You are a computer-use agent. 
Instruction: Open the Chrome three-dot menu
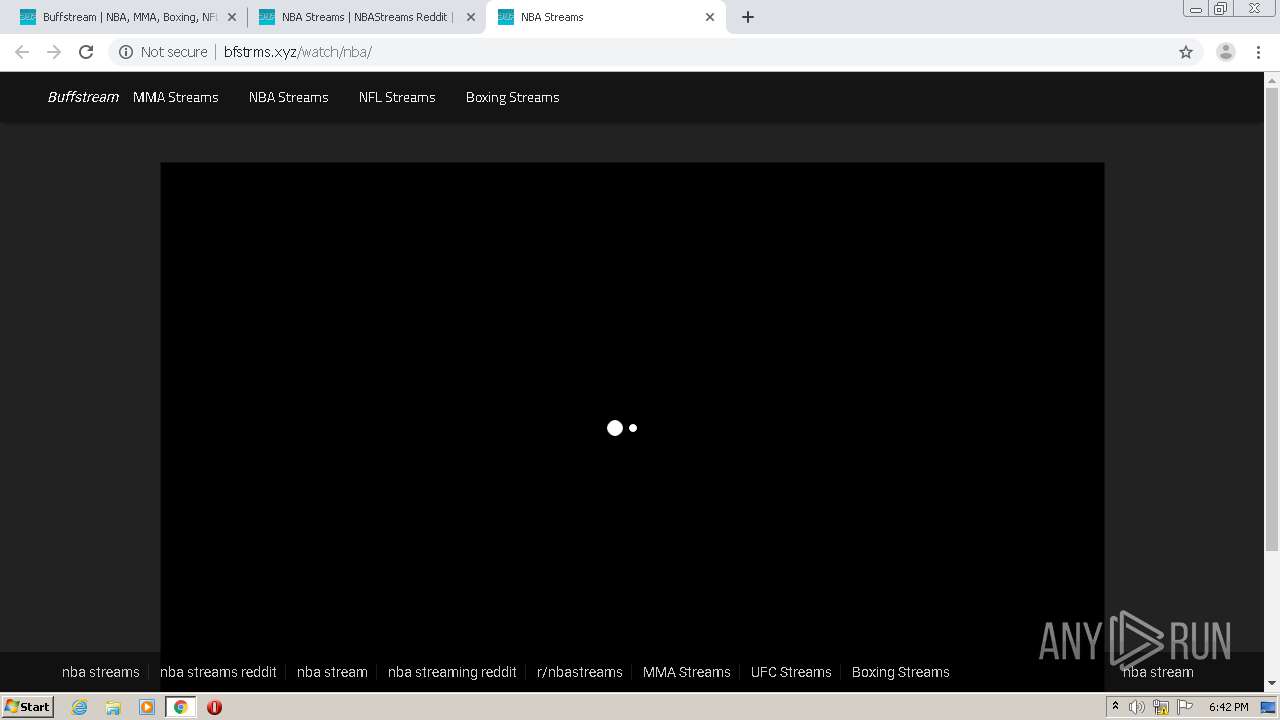point(1258,52)
